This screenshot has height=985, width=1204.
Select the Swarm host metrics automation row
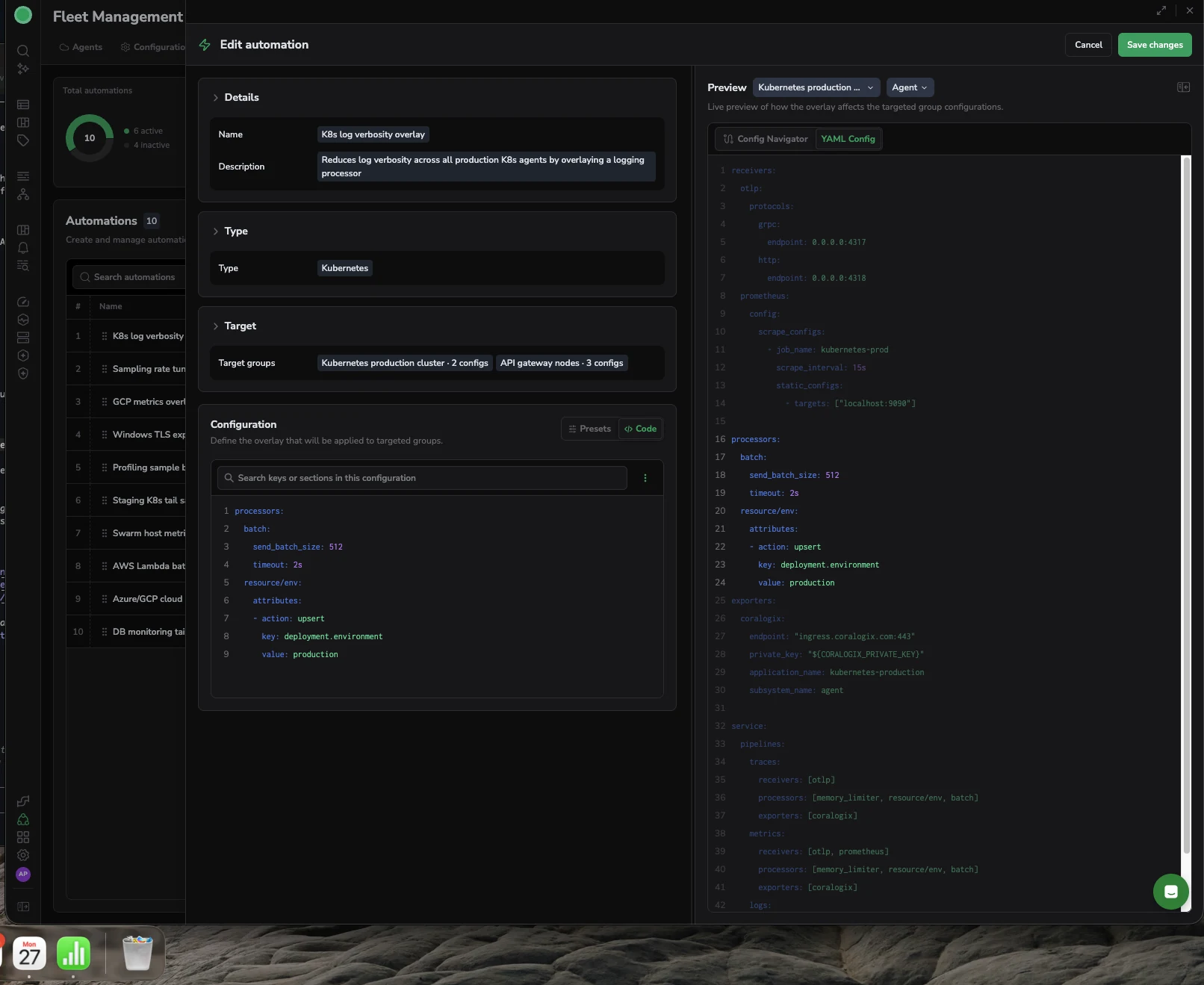126,533
